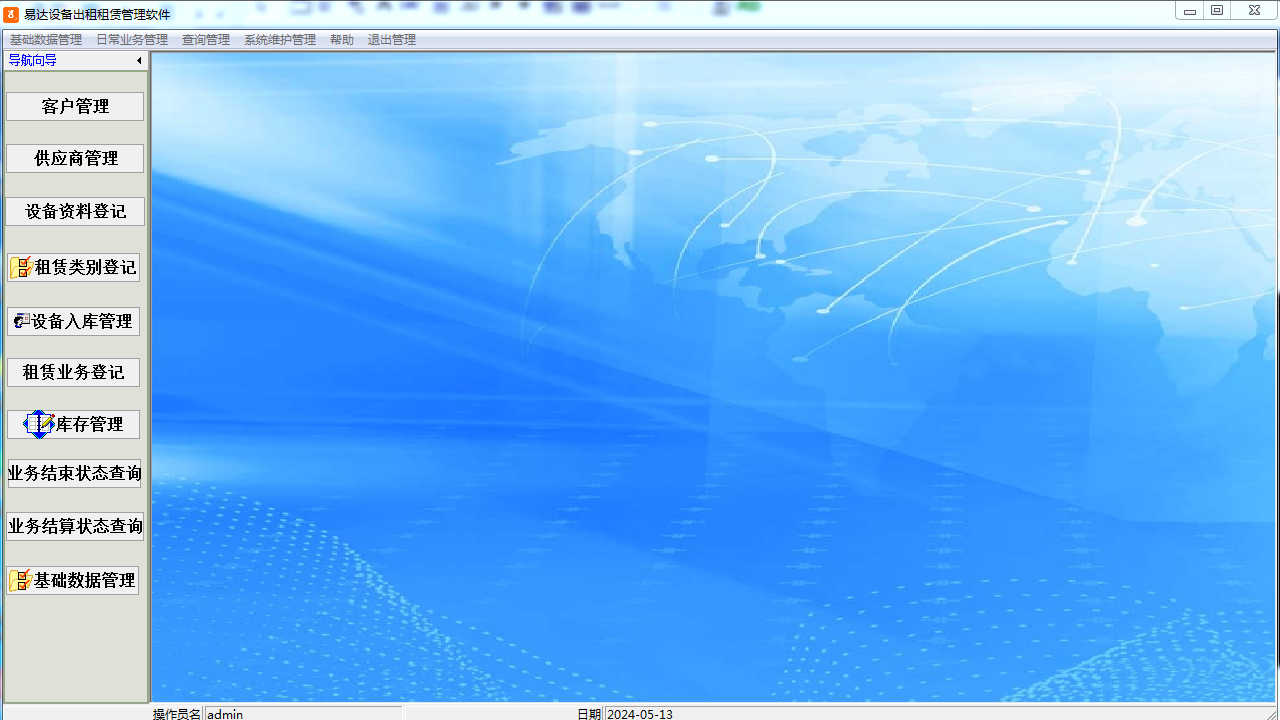
Task: Open 设备入库管理 in the sidebar
Action: (x=73, y=321)
